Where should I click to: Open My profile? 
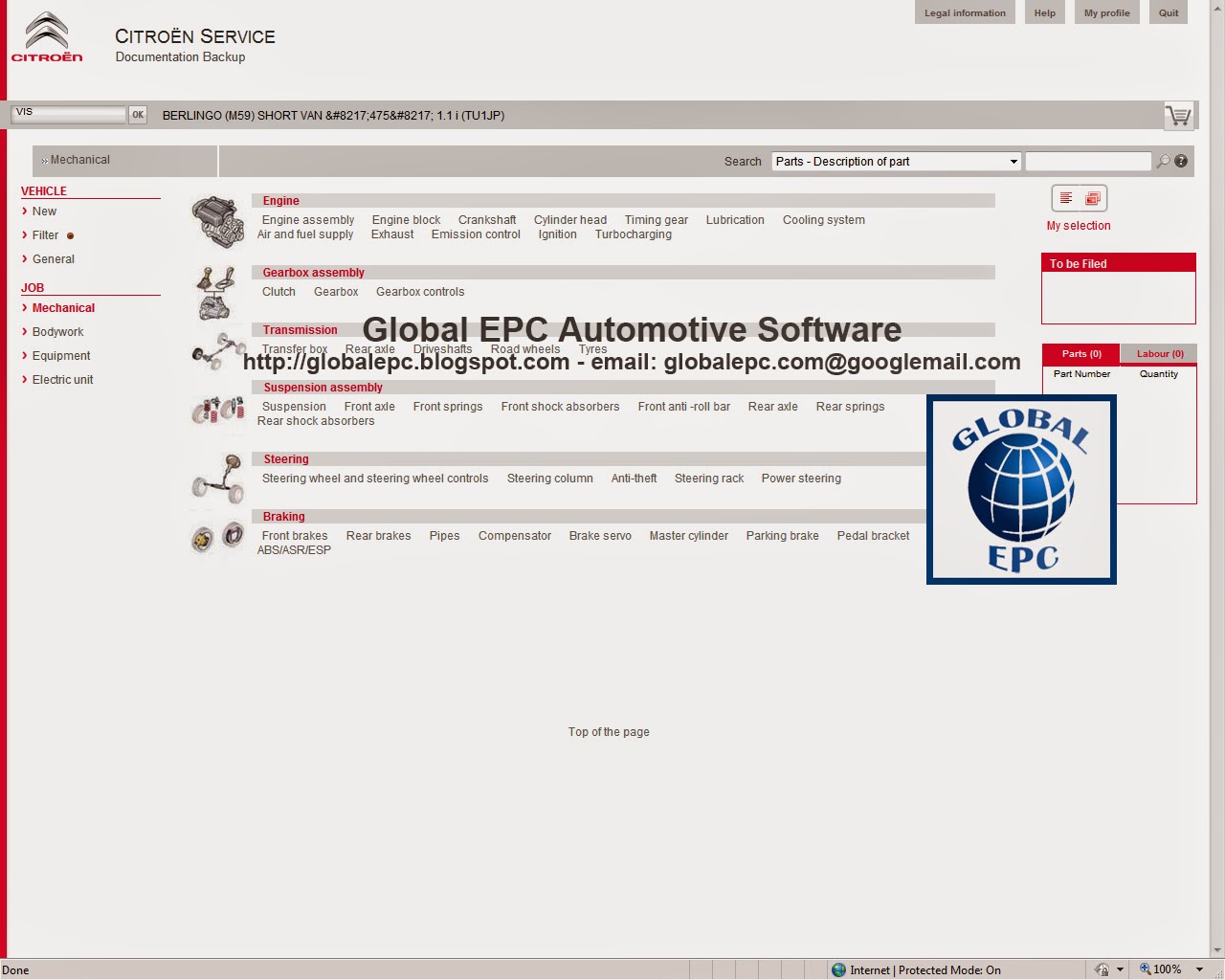pyautogui.click(x=1107, y=12)
